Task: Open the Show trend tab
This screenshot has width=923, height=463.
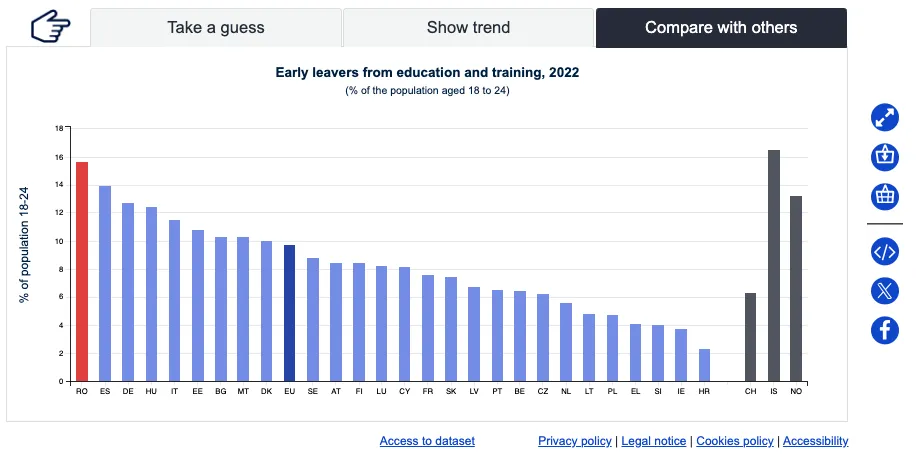Action: click(468, 28)
